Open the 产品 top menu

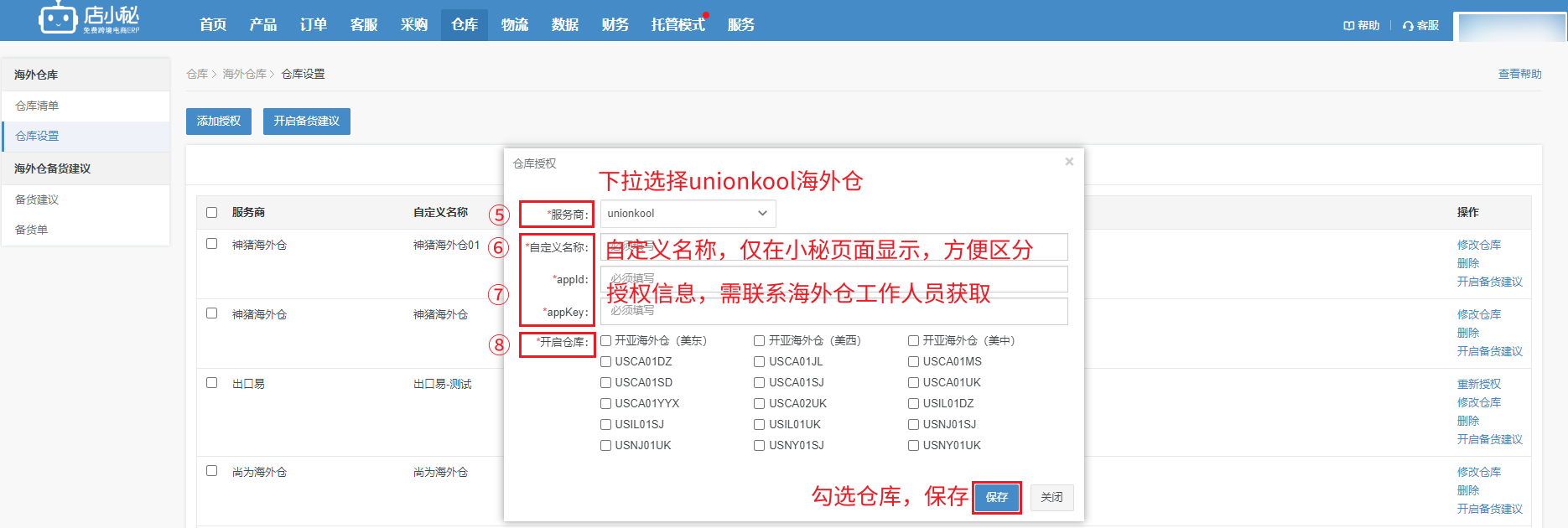pos(263,24)
